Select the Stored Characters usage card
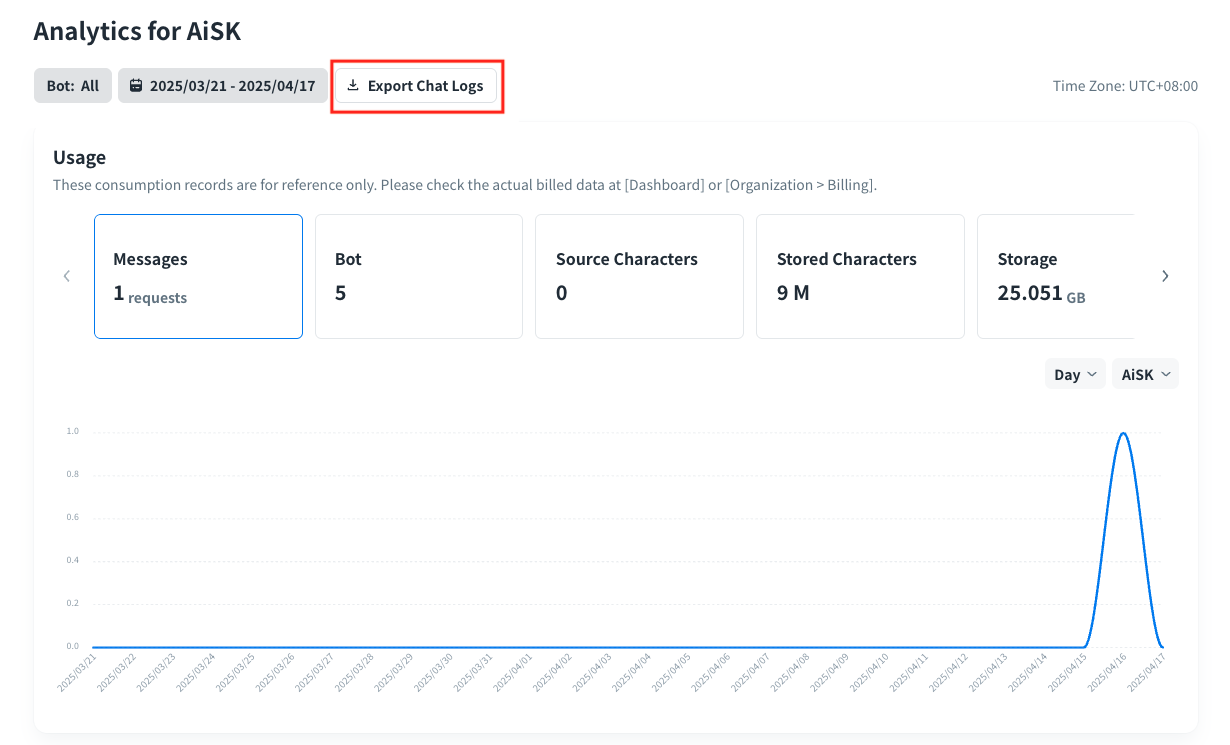 click(860, 277)
